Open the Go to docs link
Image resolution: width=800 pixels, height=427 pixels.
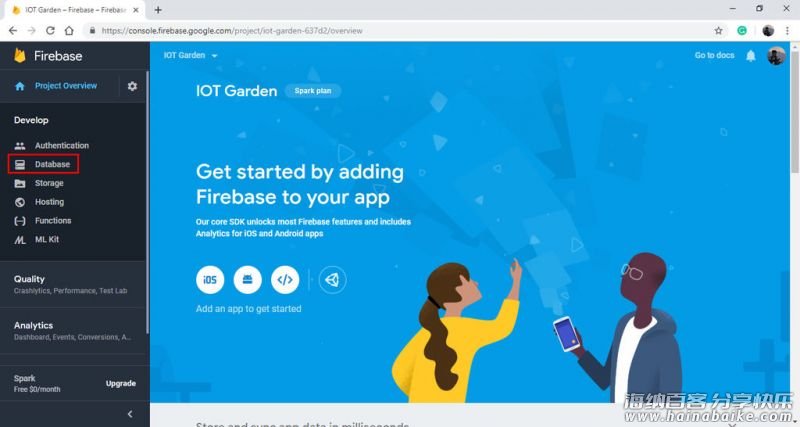[714, 55]
